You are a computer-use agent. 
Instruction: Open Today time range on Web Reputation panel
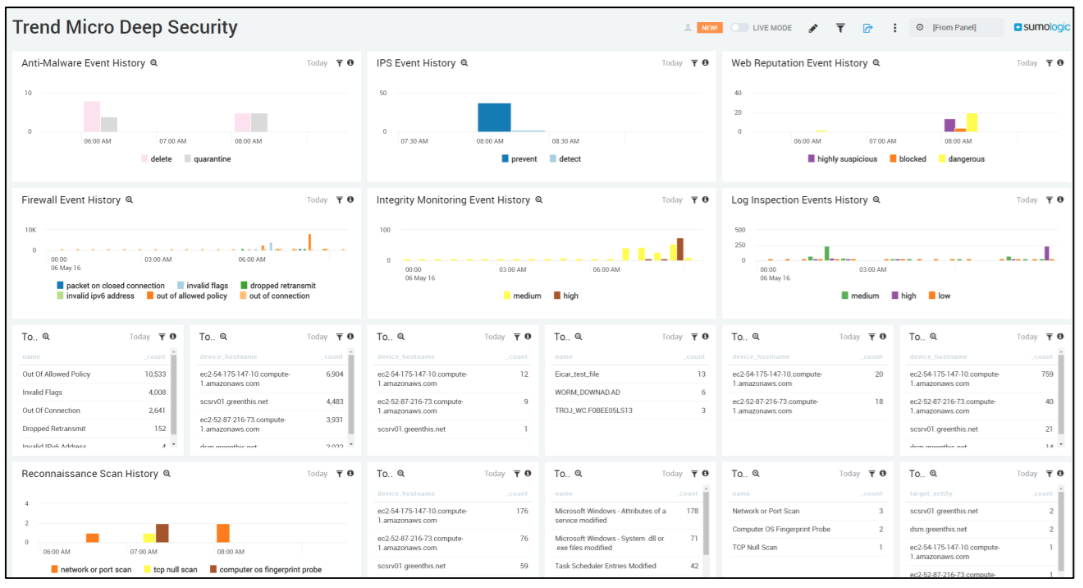pos(1027,63)
